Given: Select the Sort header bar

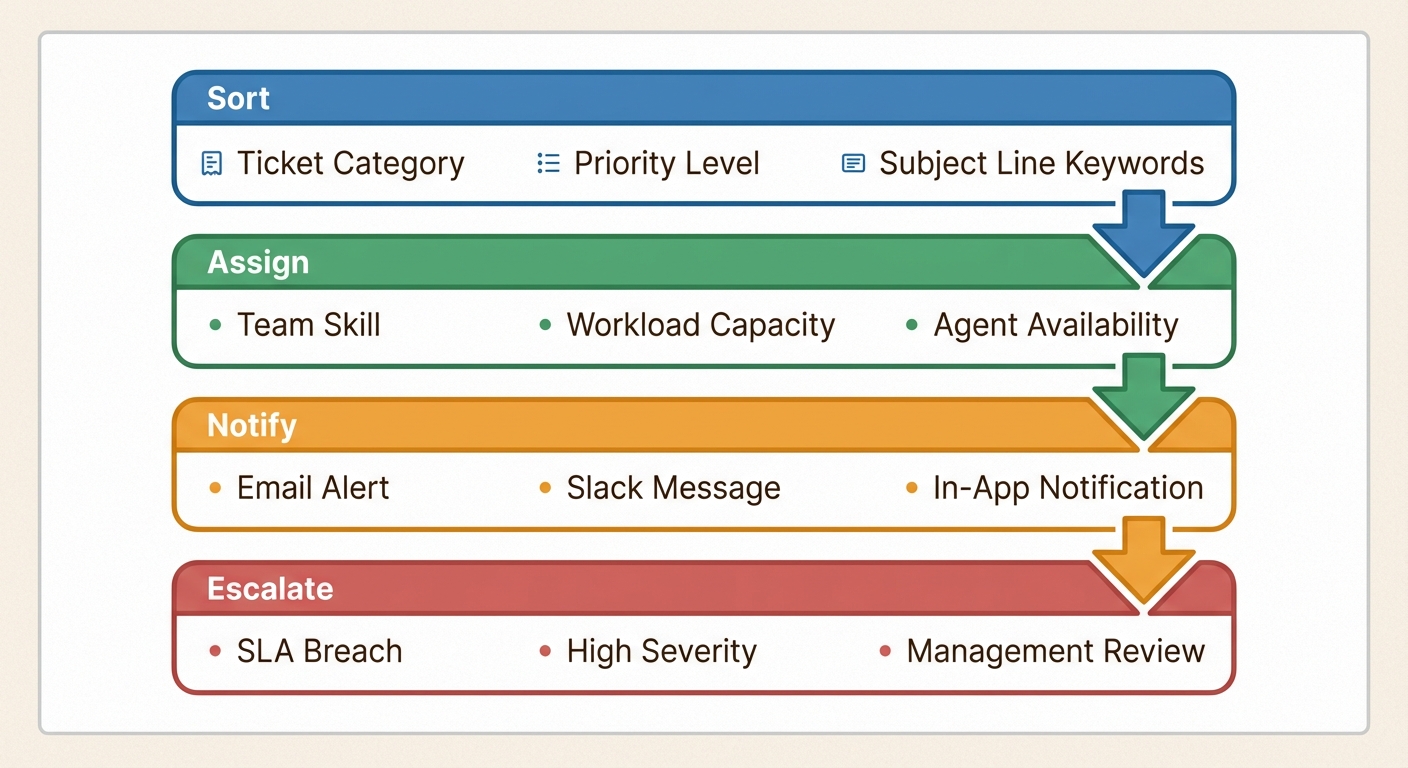Looking at the screenshot, I should pos(640,98).
